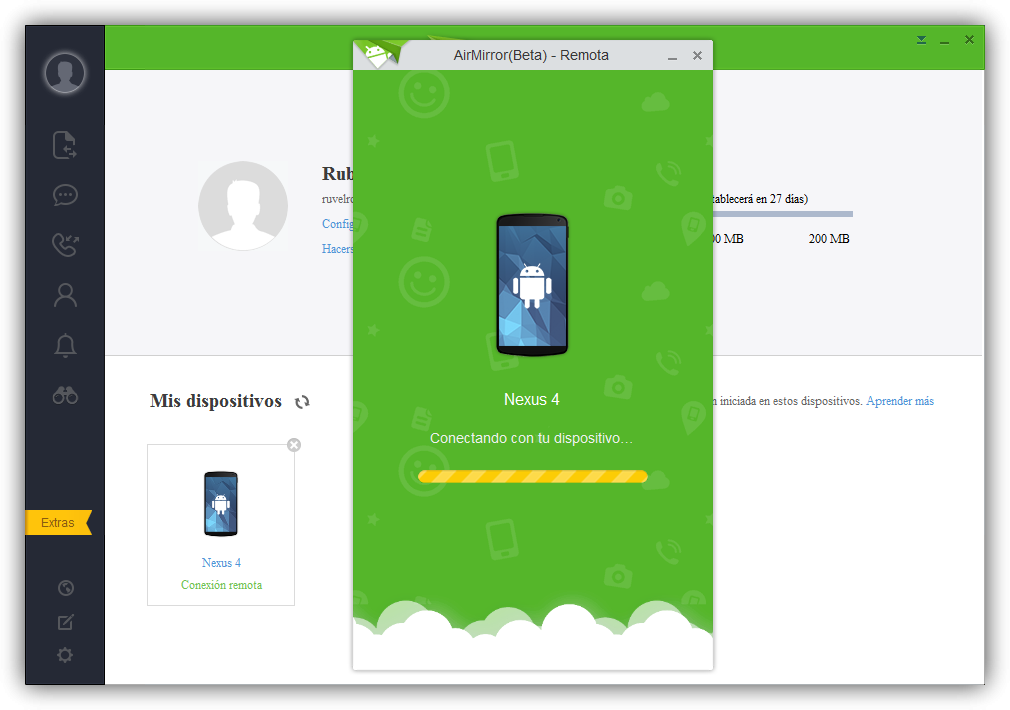Click the yellow connecting progress bar
Viewport: 1010px width, 710px height.
[533, 477]
